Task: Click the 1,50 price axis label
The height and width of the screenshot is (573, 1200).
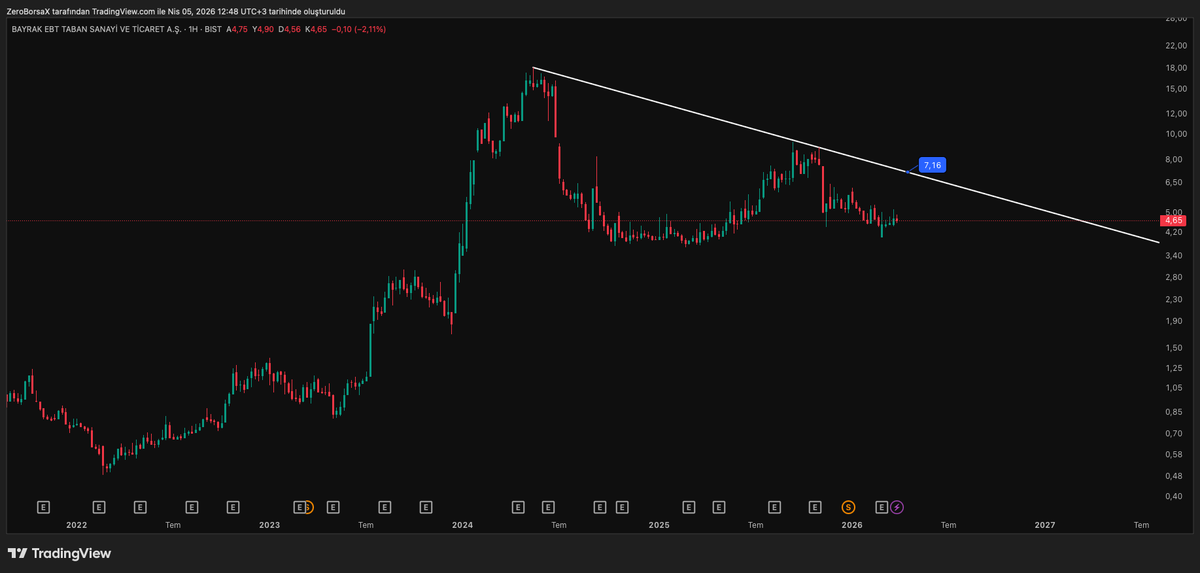Action: point(1174,348)
